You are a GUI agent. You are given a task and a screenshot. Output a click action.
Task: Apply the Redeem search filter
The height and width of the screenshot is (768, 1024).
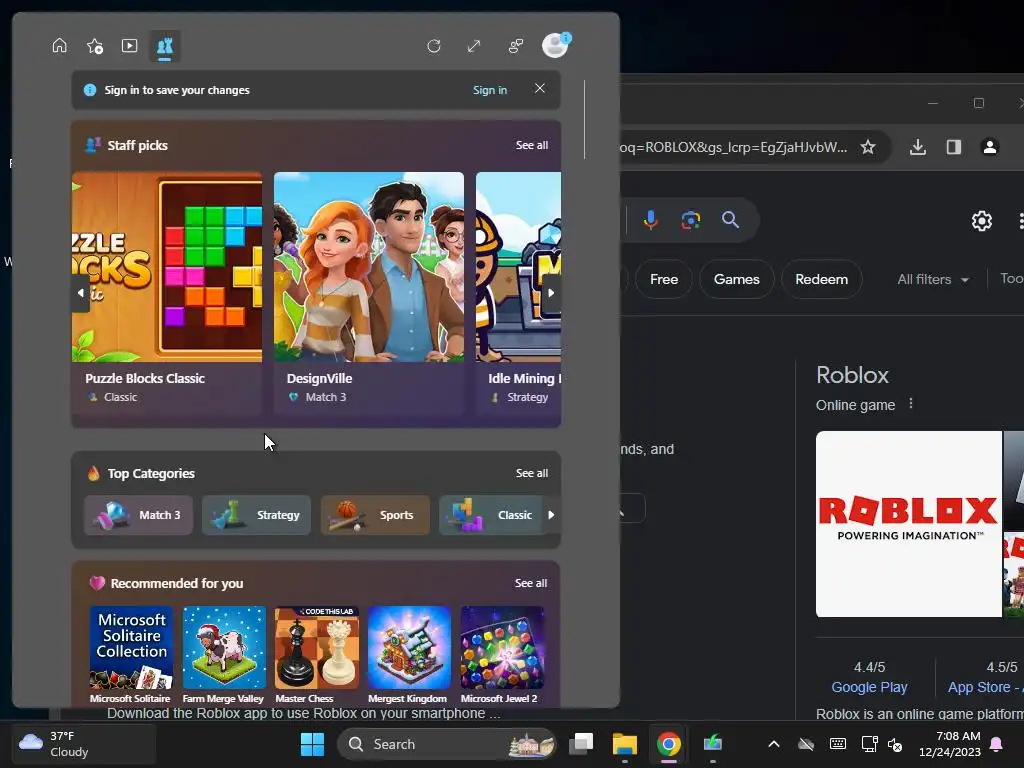tap(822, 280)
